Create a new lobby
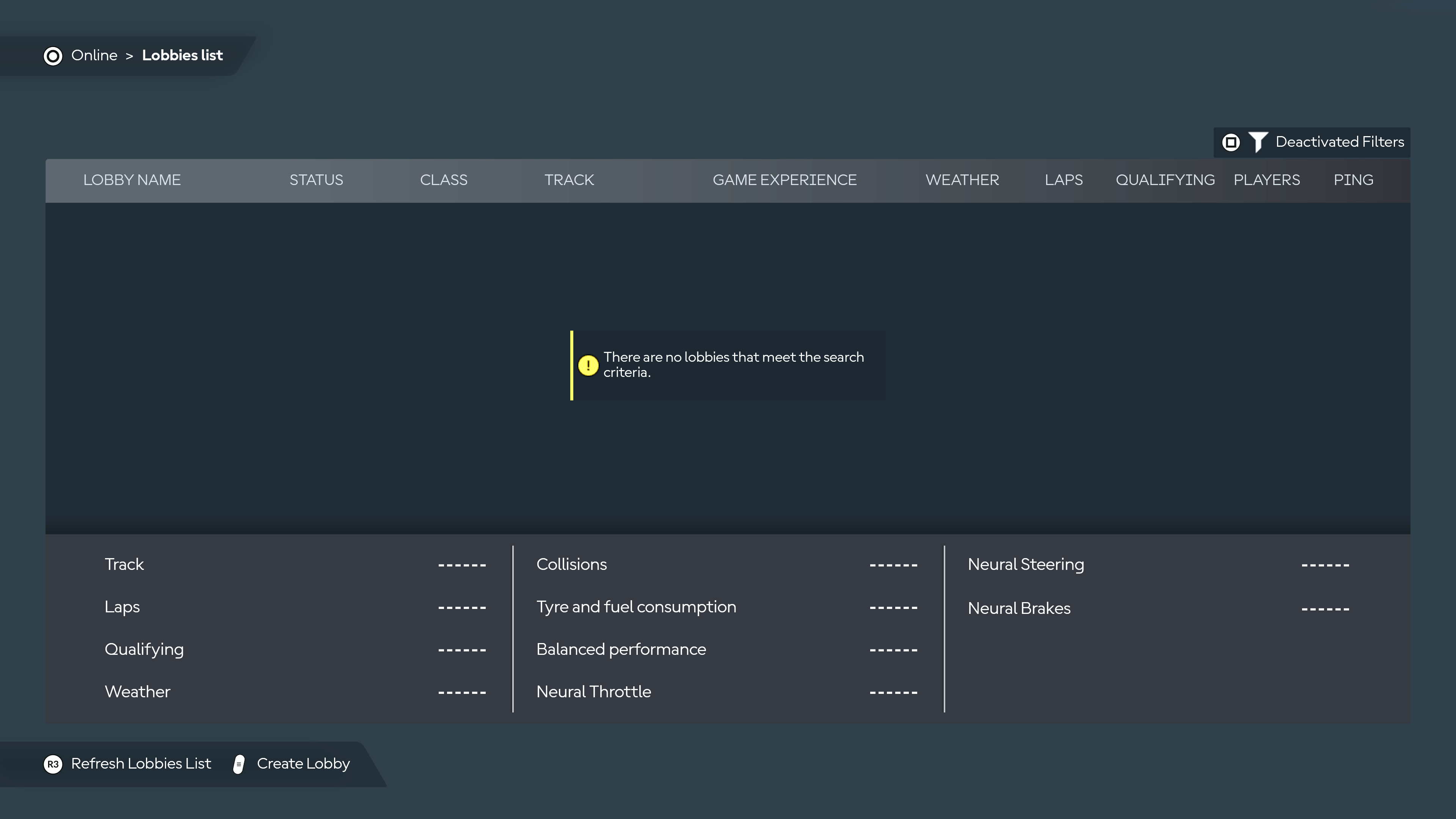This screenshot has height=819, width=1456. pos(303,764)
